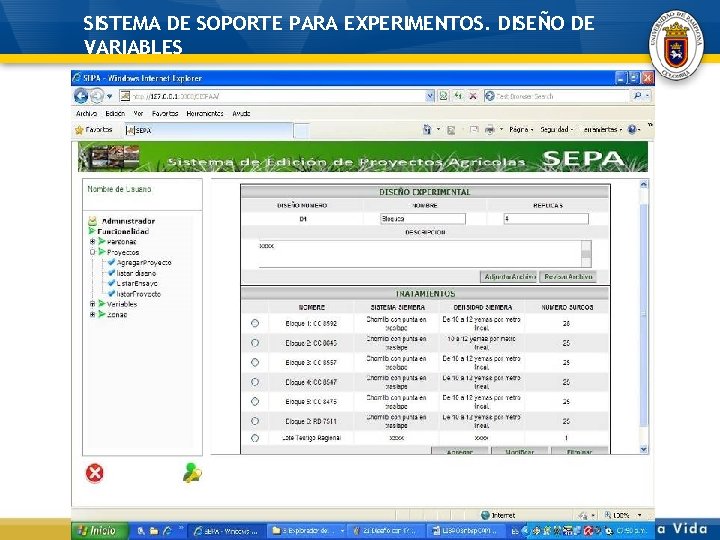Click the read mail icon in command bar
This screenshot has width=720, height=540.
pyautogui.click(x=474, y=130)
